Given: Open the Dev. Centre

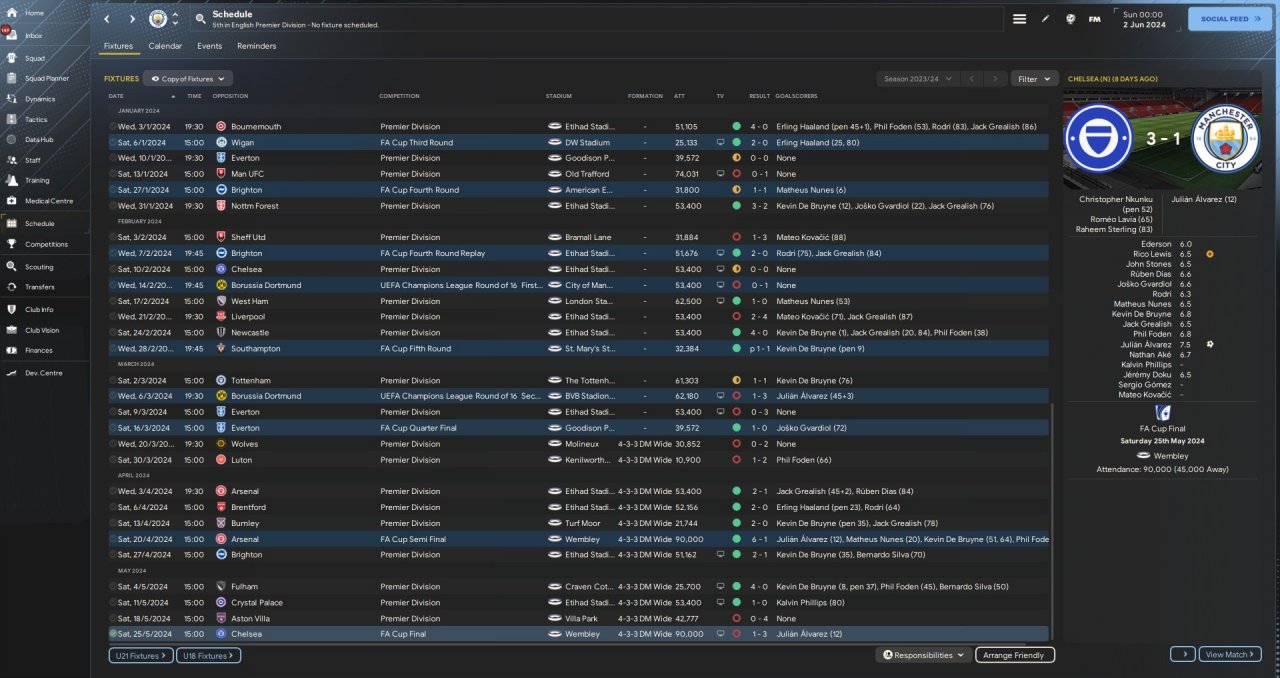Looking at the screenshot, I should pyautogui.click(x=43, y=373).
